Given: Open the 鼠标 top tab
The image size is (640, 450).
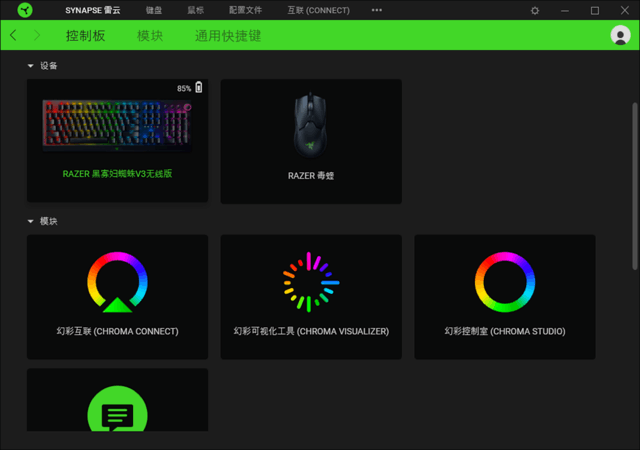Looking at the screenshot, I should [196, 10].
